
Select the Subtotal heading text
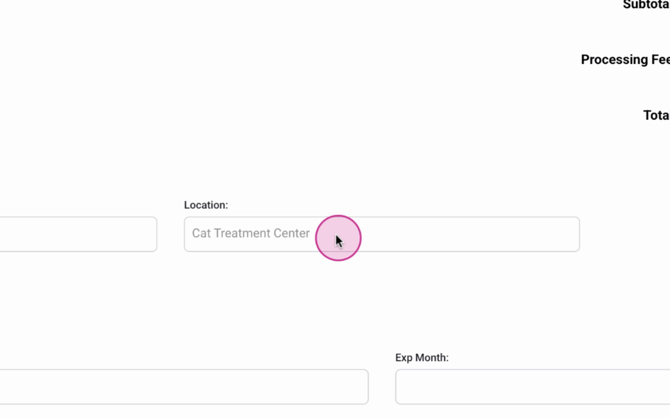tap(646, 5)
